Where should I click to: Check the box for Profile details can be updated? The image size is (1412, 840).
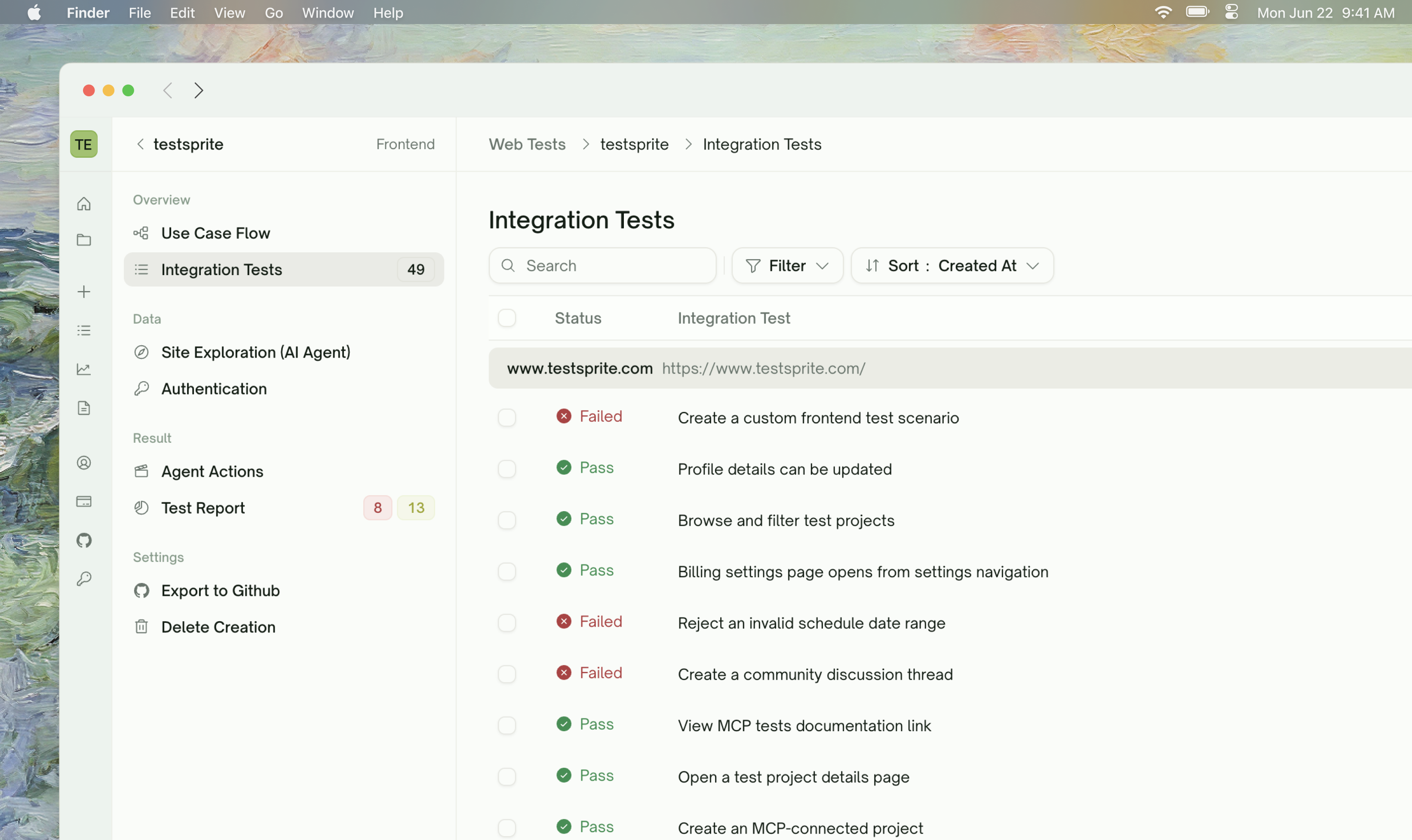[x=507, y=469]
